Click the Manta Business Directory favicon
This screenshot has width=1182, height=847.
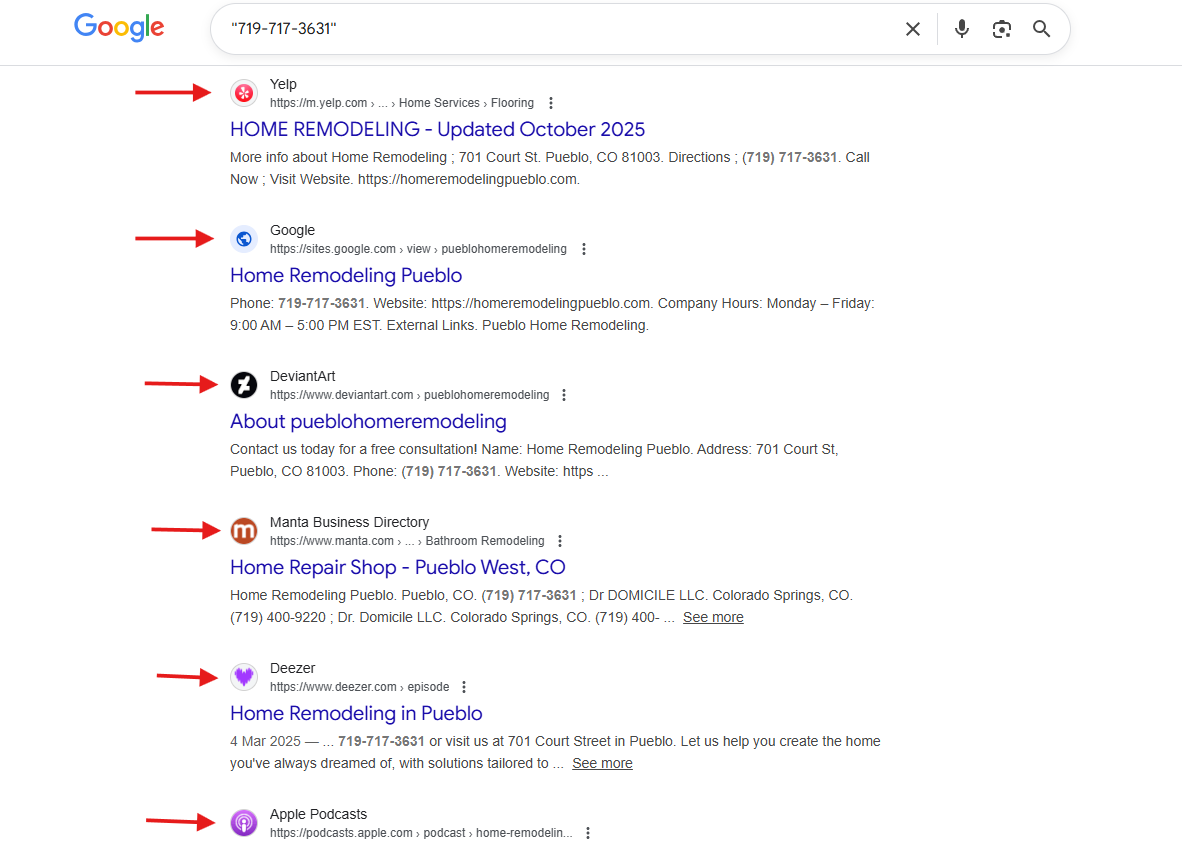pos(244,531)
